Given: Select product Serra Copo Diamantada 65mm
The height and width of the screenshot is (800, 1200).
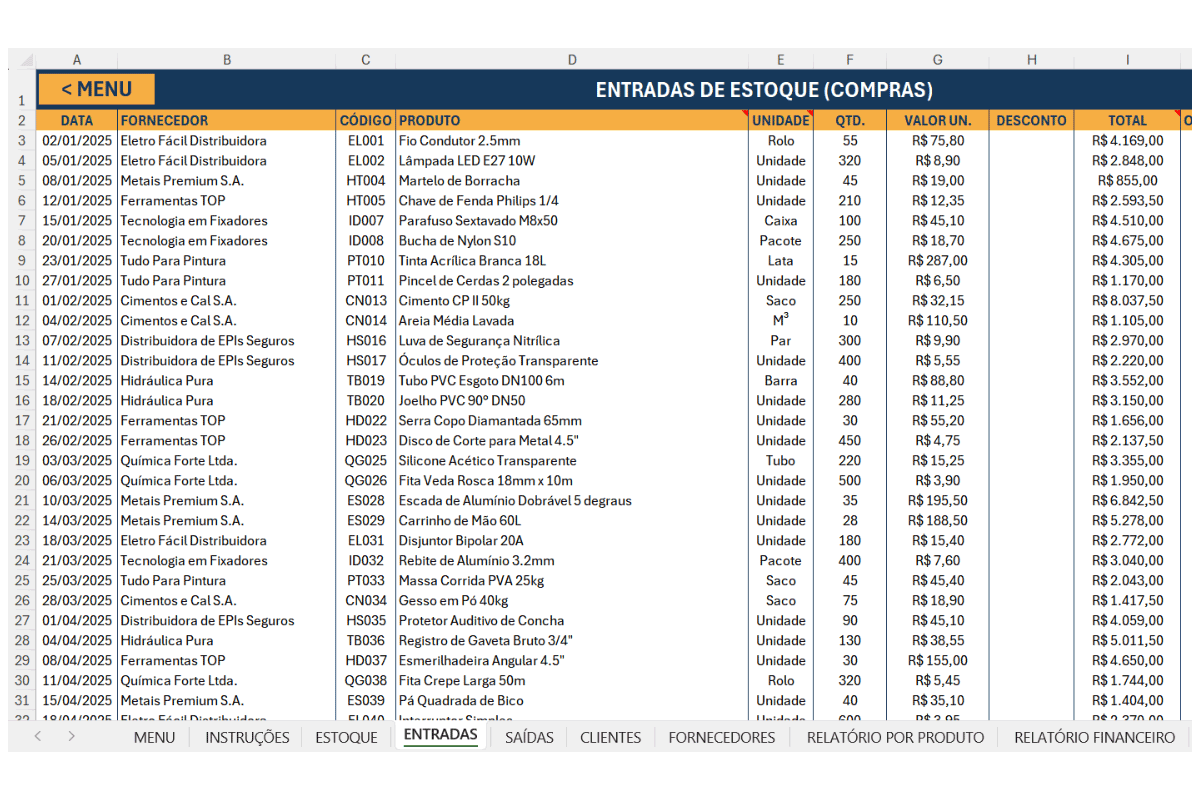Looking at the screenshot, I should pos(572,421).
